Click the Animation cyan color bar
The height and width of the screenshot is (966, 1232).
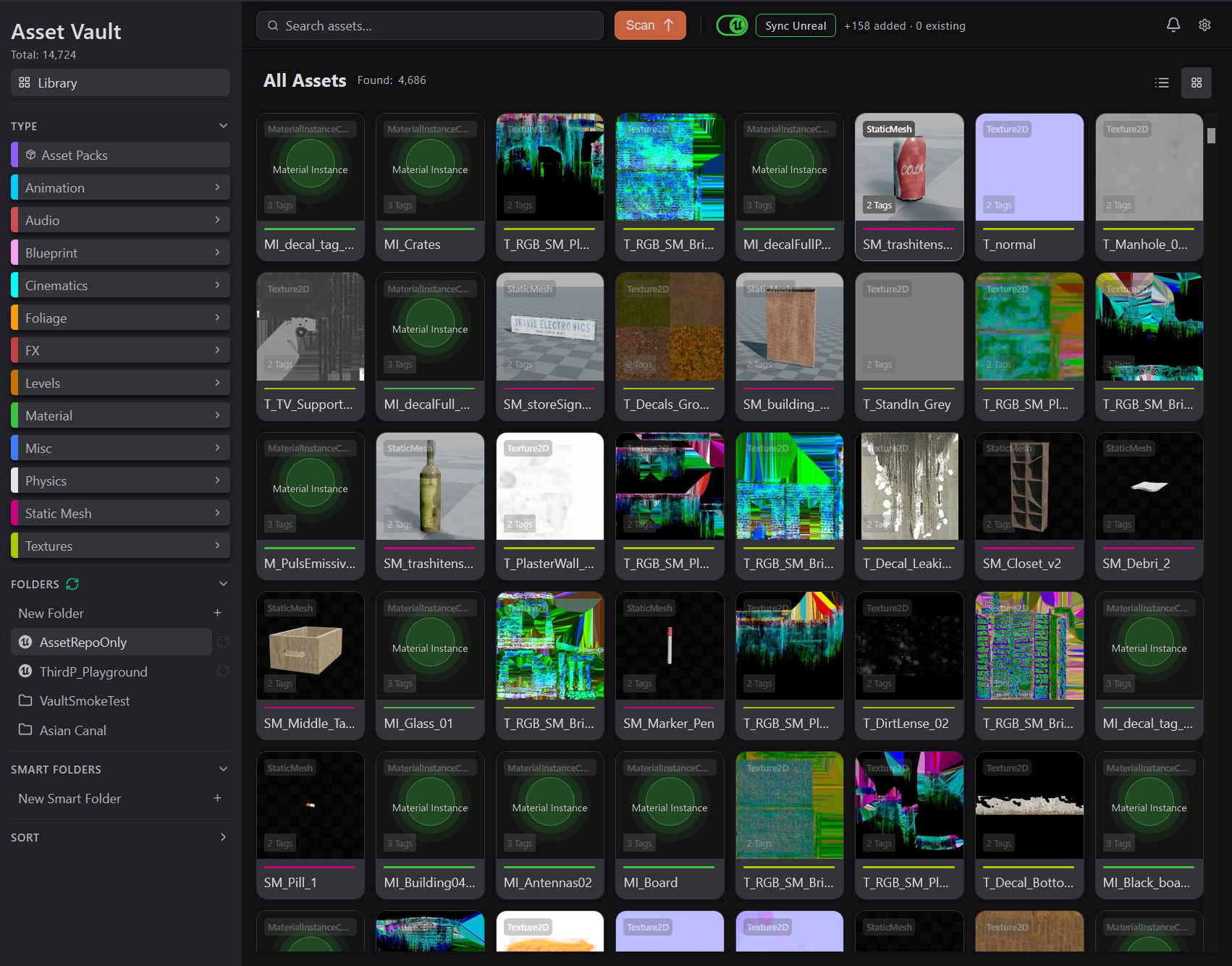[14, 187]
